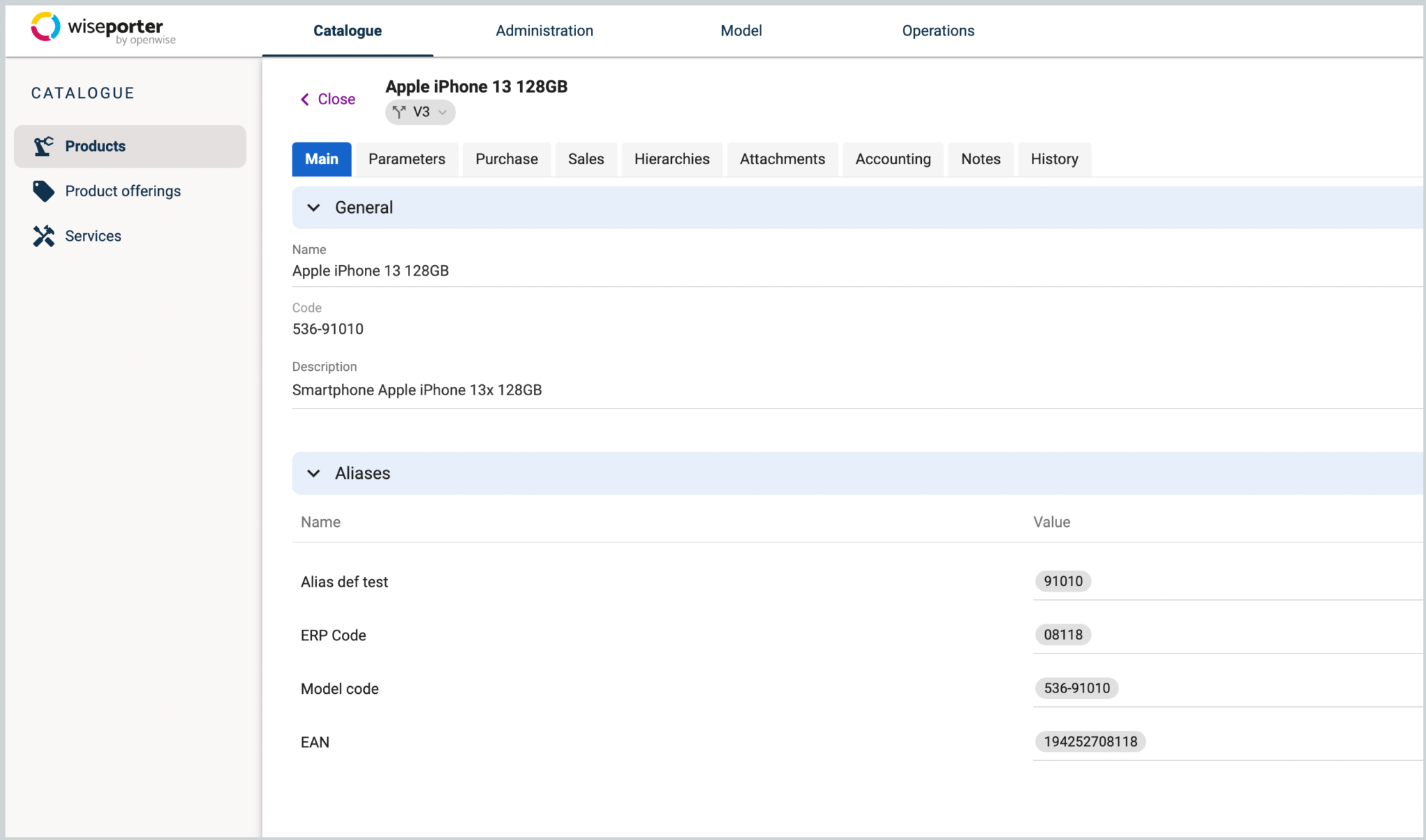Open the Operations top menu
This screenshot has height=840, width=1426.
(x=938, y=31)
